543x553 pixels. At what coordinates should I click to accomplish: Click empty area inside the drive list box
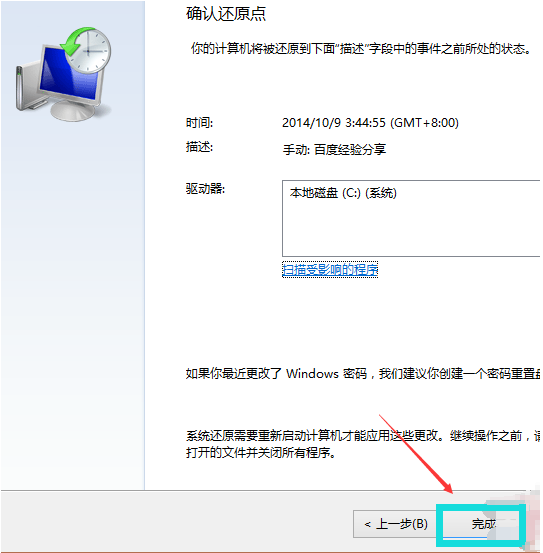(x=411, y=229)
